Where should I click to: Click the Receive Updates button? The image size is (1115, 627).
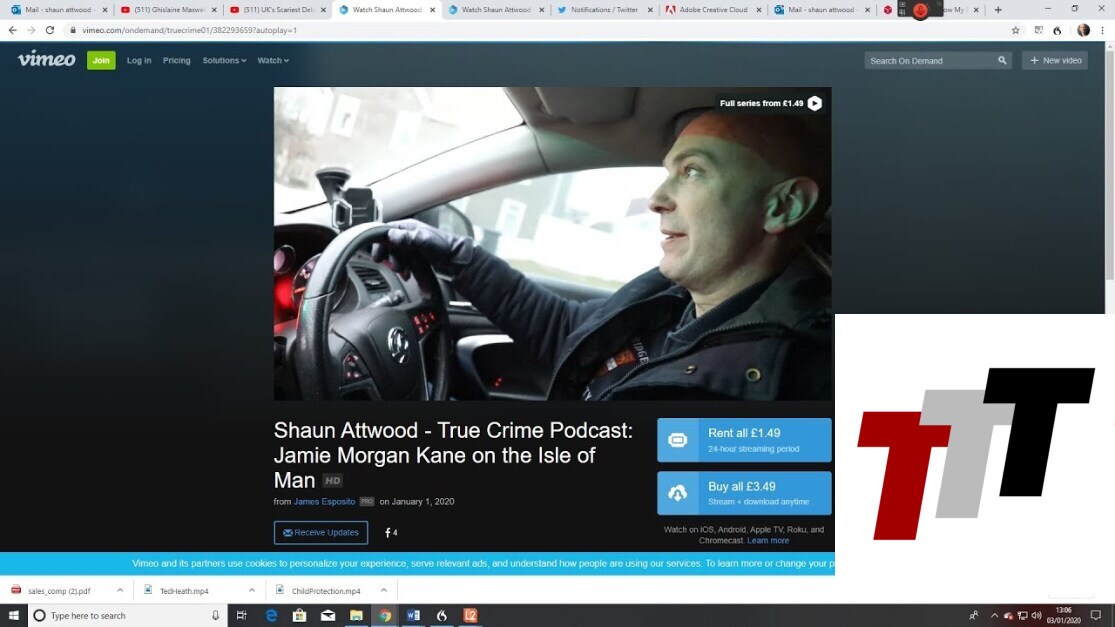[x=320, y=533]
